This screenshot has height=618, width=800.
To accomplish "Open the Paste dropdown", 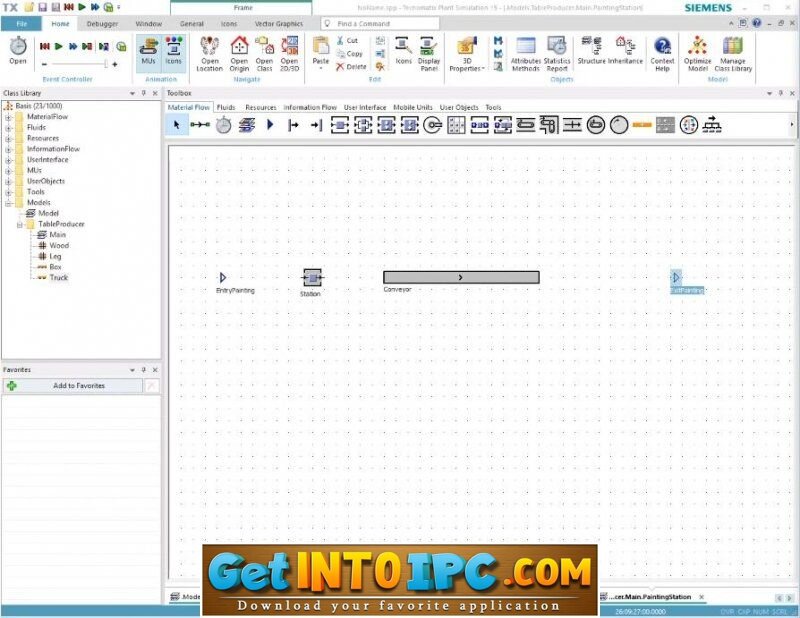I will (x=321, y=68).
